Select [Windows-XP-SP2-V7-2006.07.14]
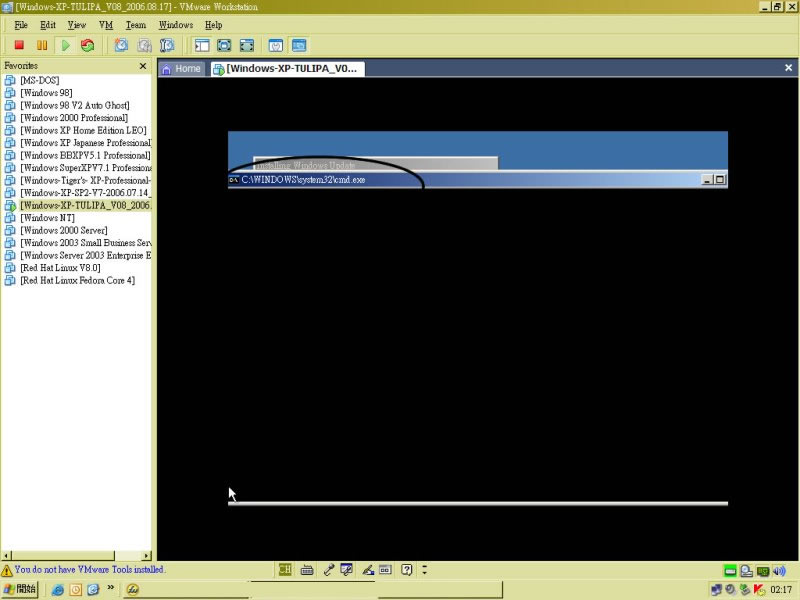This screenshot has width=800, height=600. [85, 193]
